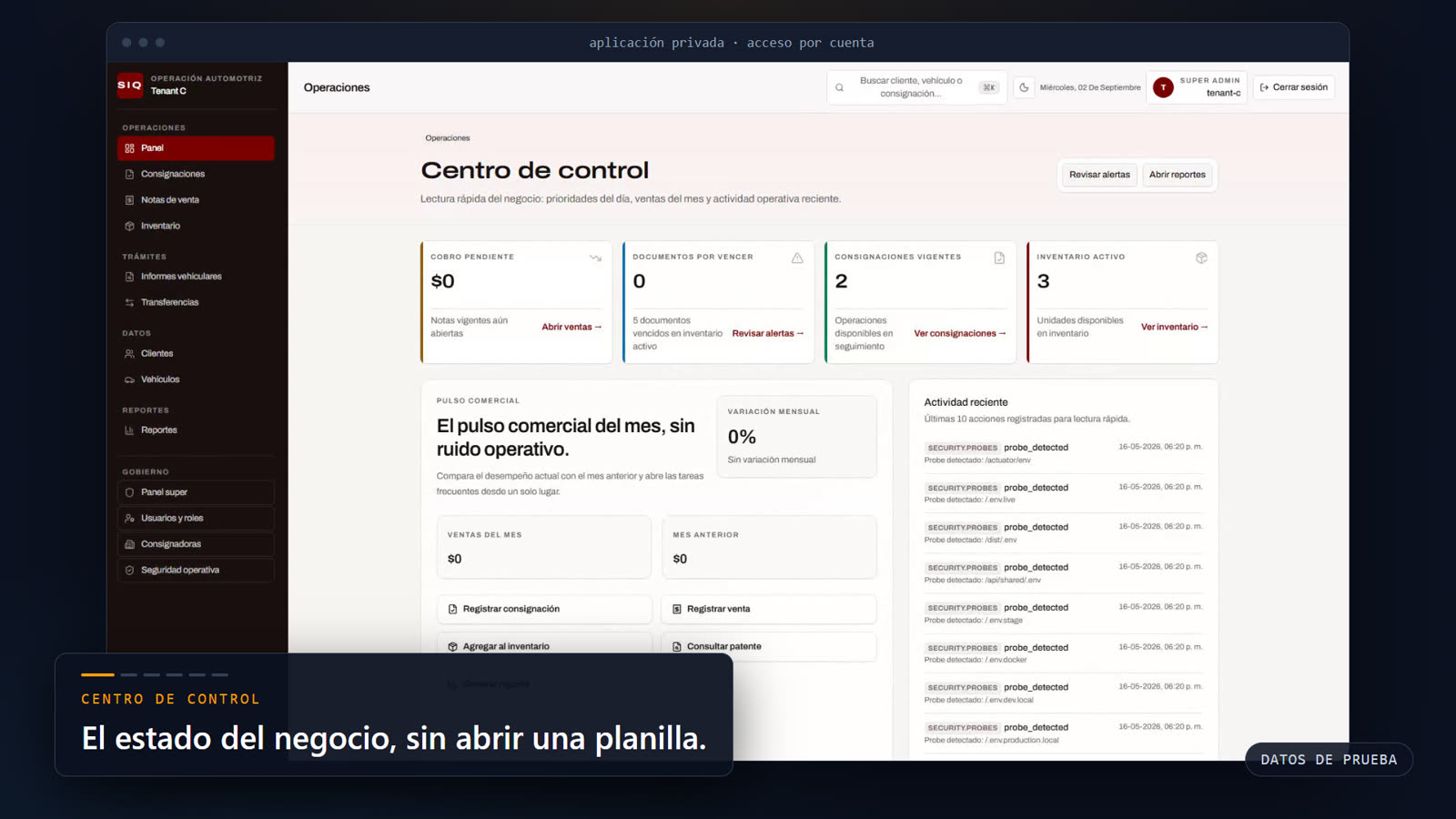Click the Ventas del mes $0 card
Screen dimensions: 1456x819
pos(544,547)
